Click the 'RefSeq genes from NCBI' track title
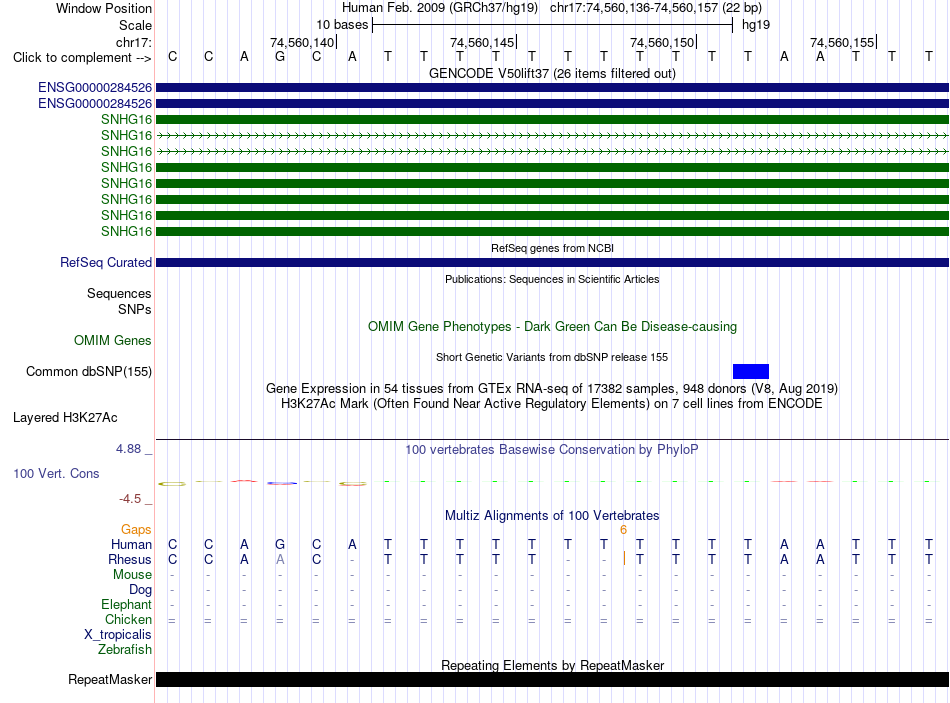Screen dimensions: 950x703 point(552,248)
